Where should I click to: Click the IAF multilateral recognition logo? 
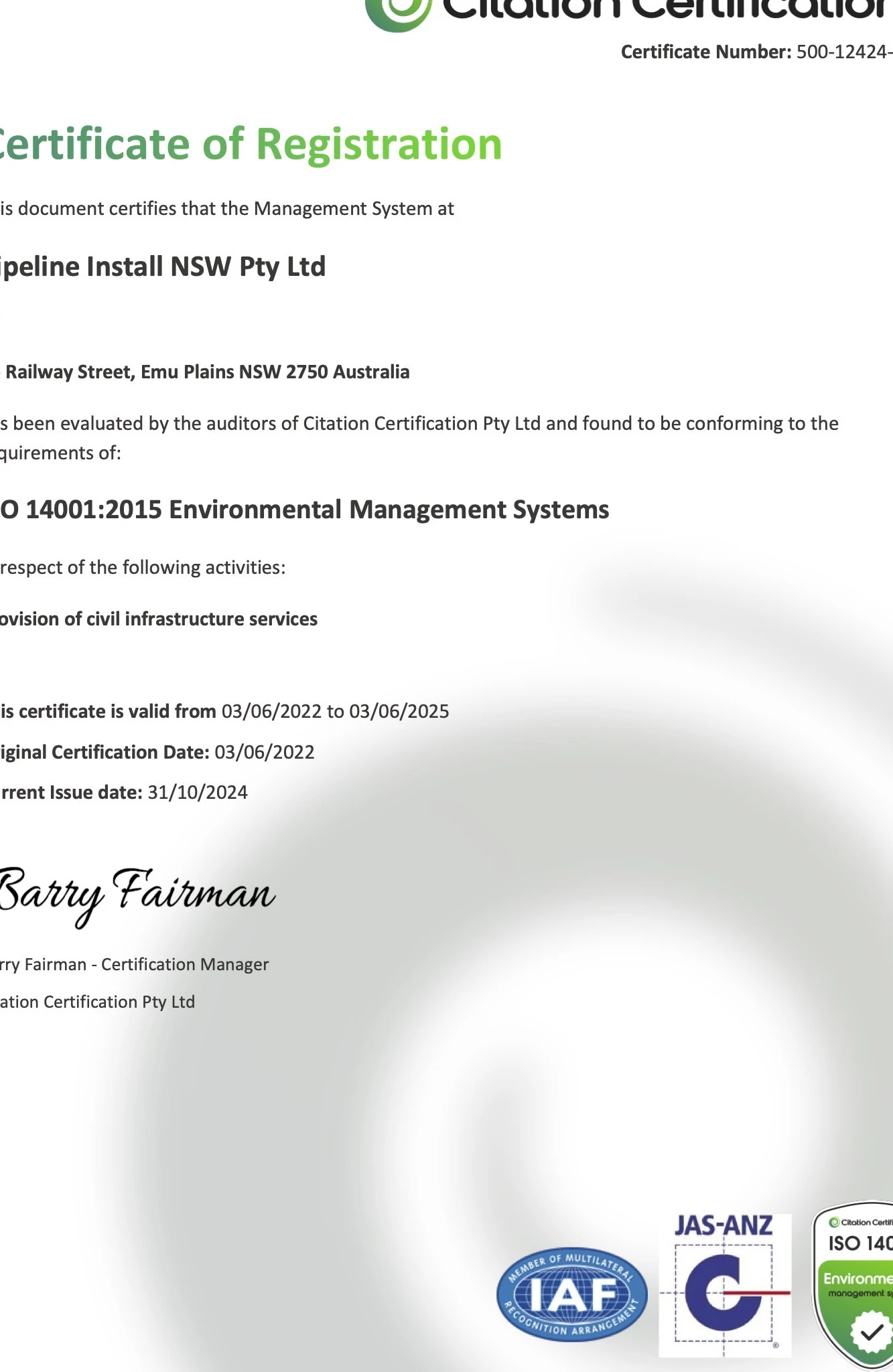point(571,1295)
